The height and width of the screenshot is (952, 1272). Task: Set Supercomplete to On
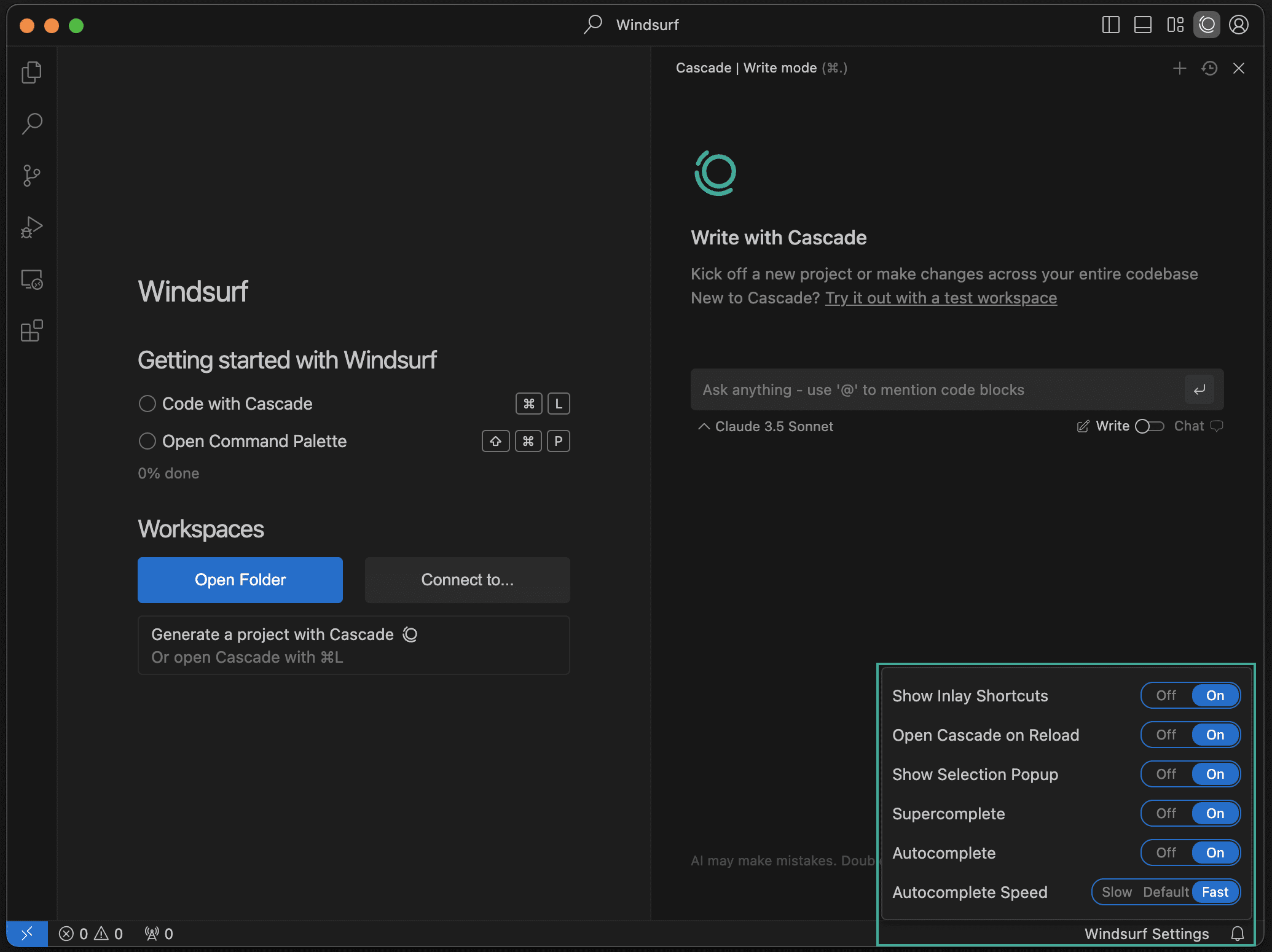point(1215,813)
